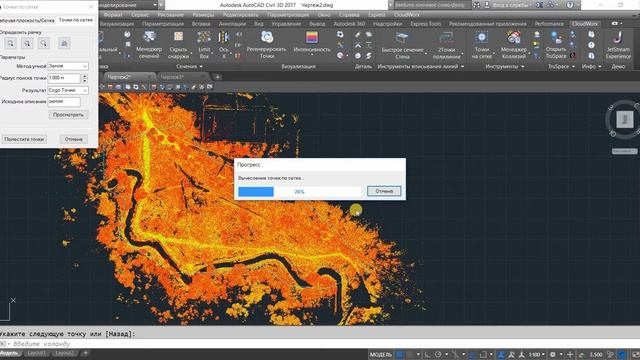
Task: Toggle grid display in status bar
Action: point(400,354)
